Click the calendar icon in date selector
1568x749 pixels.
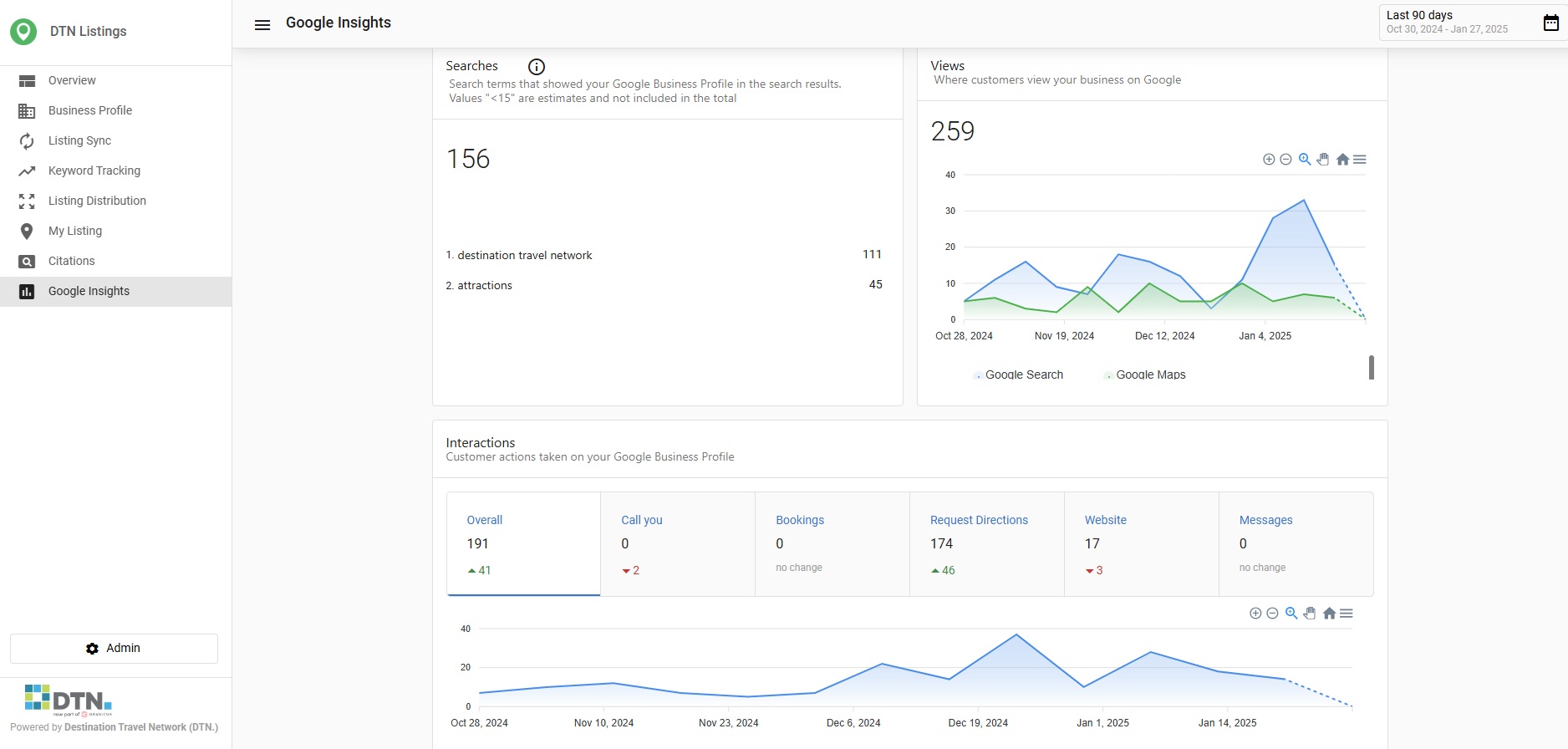coord(1550,23)
